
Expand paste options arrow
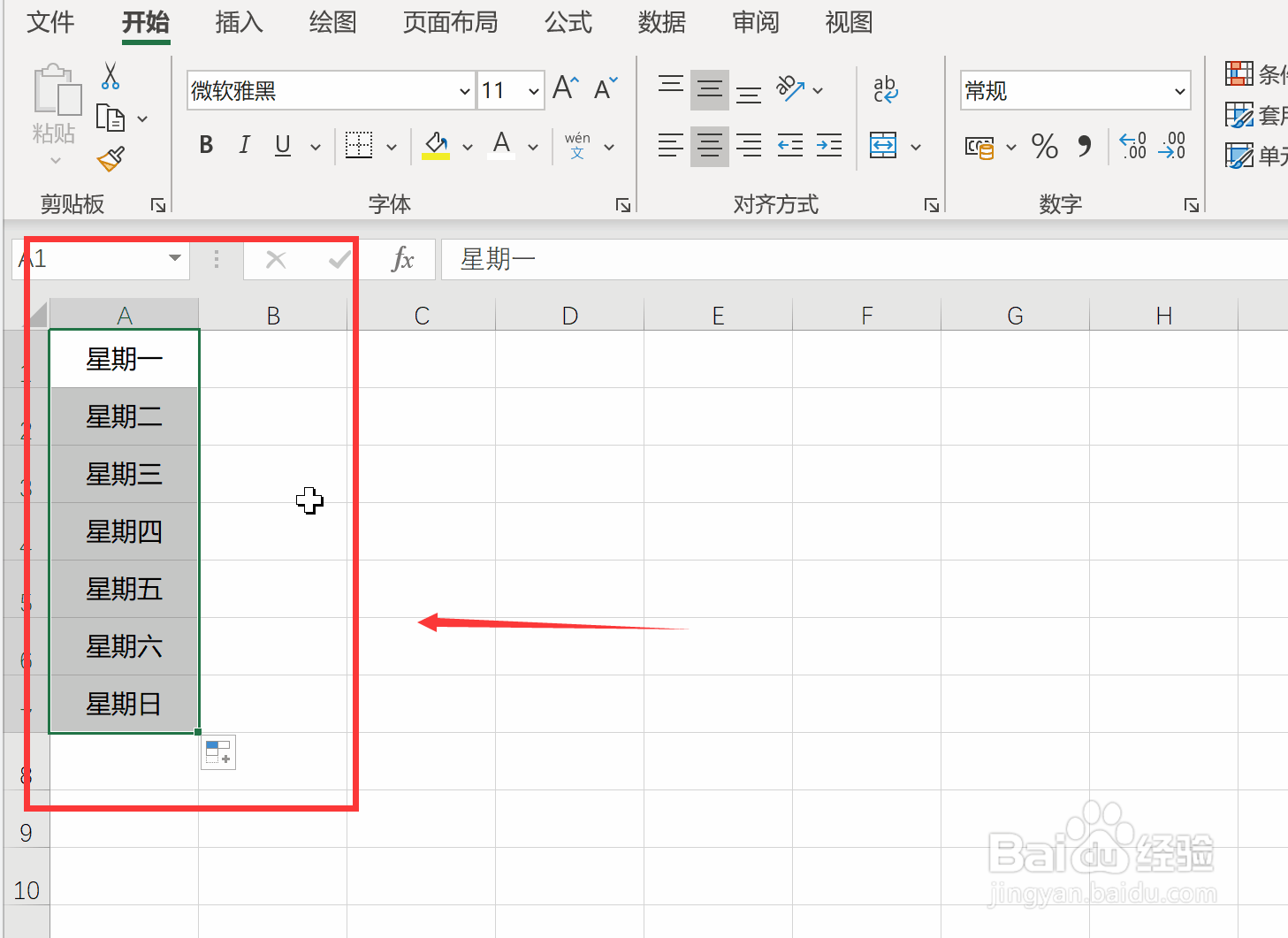tap(56, 161)
